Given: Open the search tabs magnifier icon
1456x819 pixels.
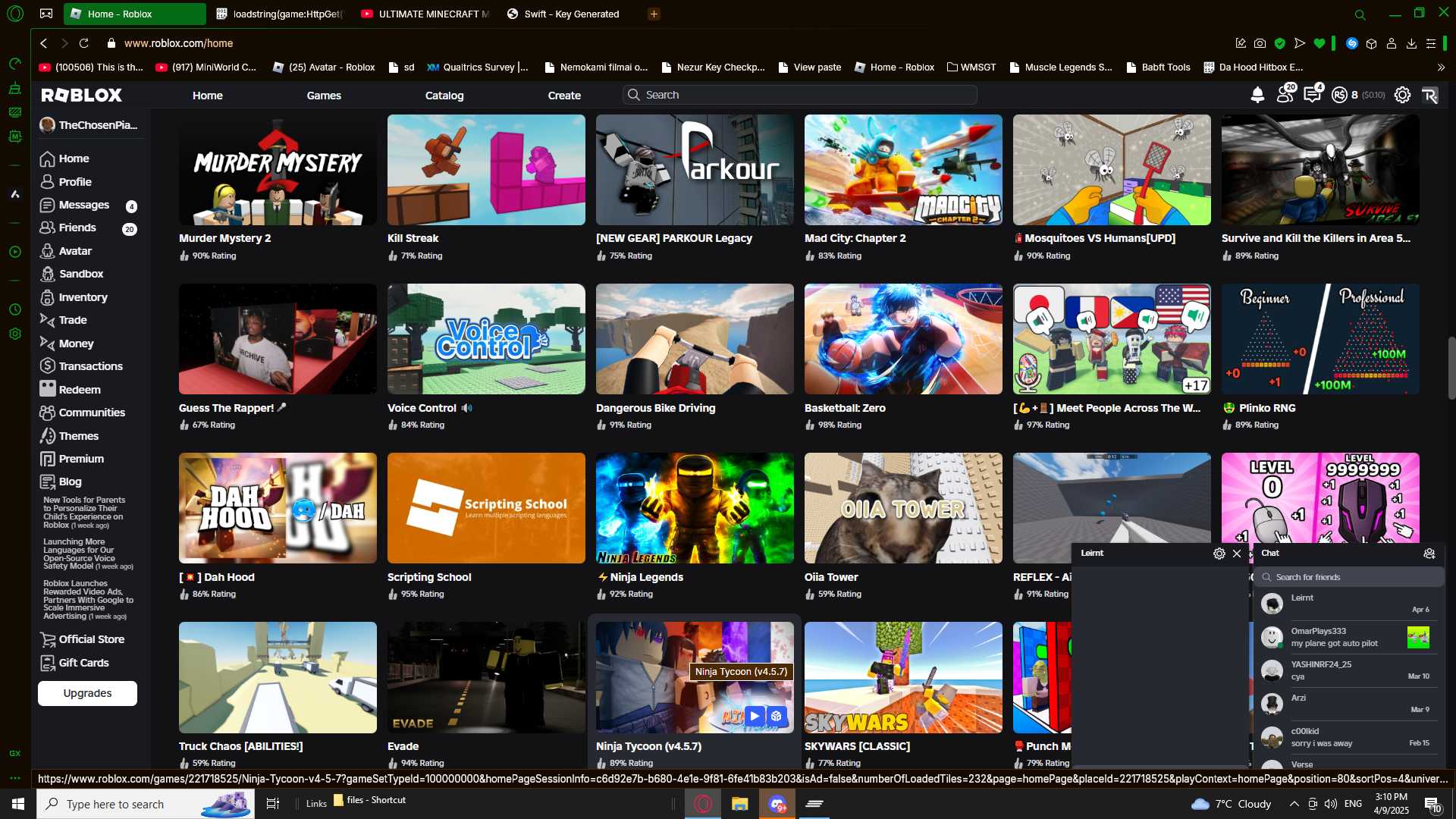Looking at the screenshot, I should [x=1360, y=14].
